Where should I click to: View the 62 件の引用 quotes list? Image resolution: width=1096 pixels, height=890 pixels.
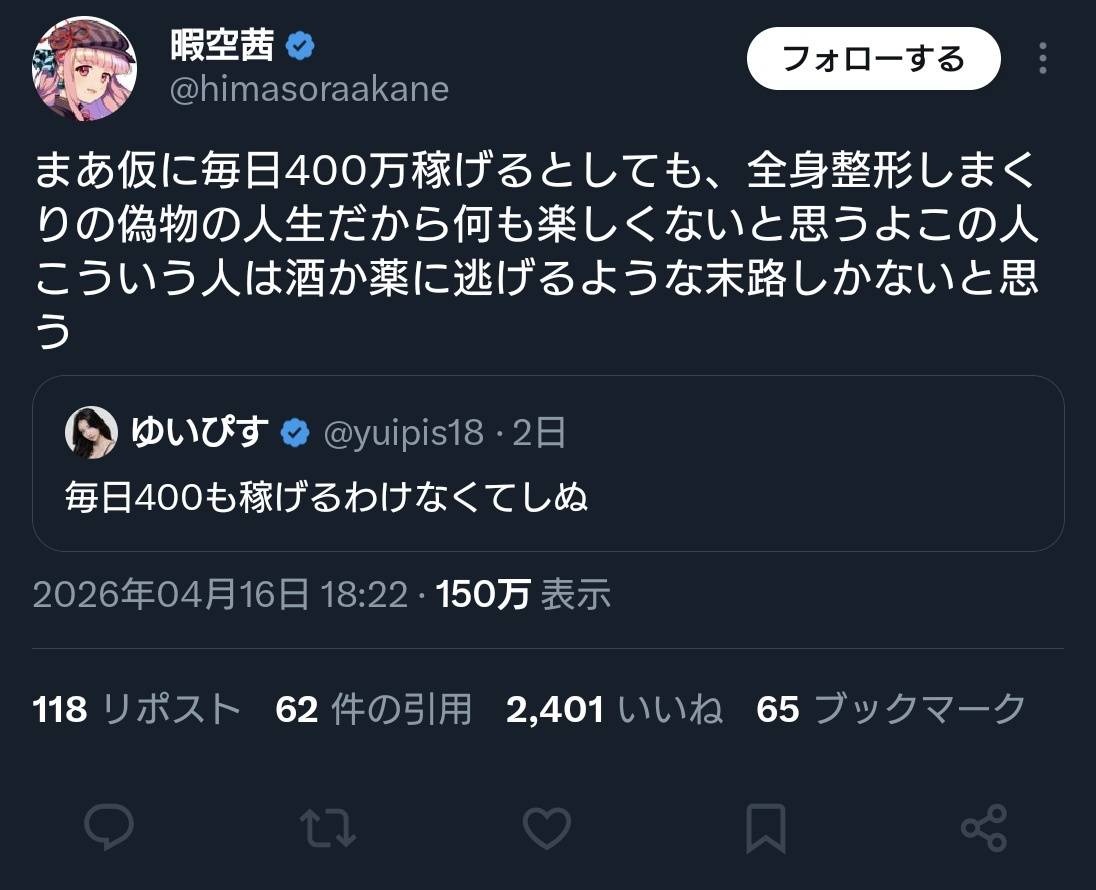(x=373, y=709)
